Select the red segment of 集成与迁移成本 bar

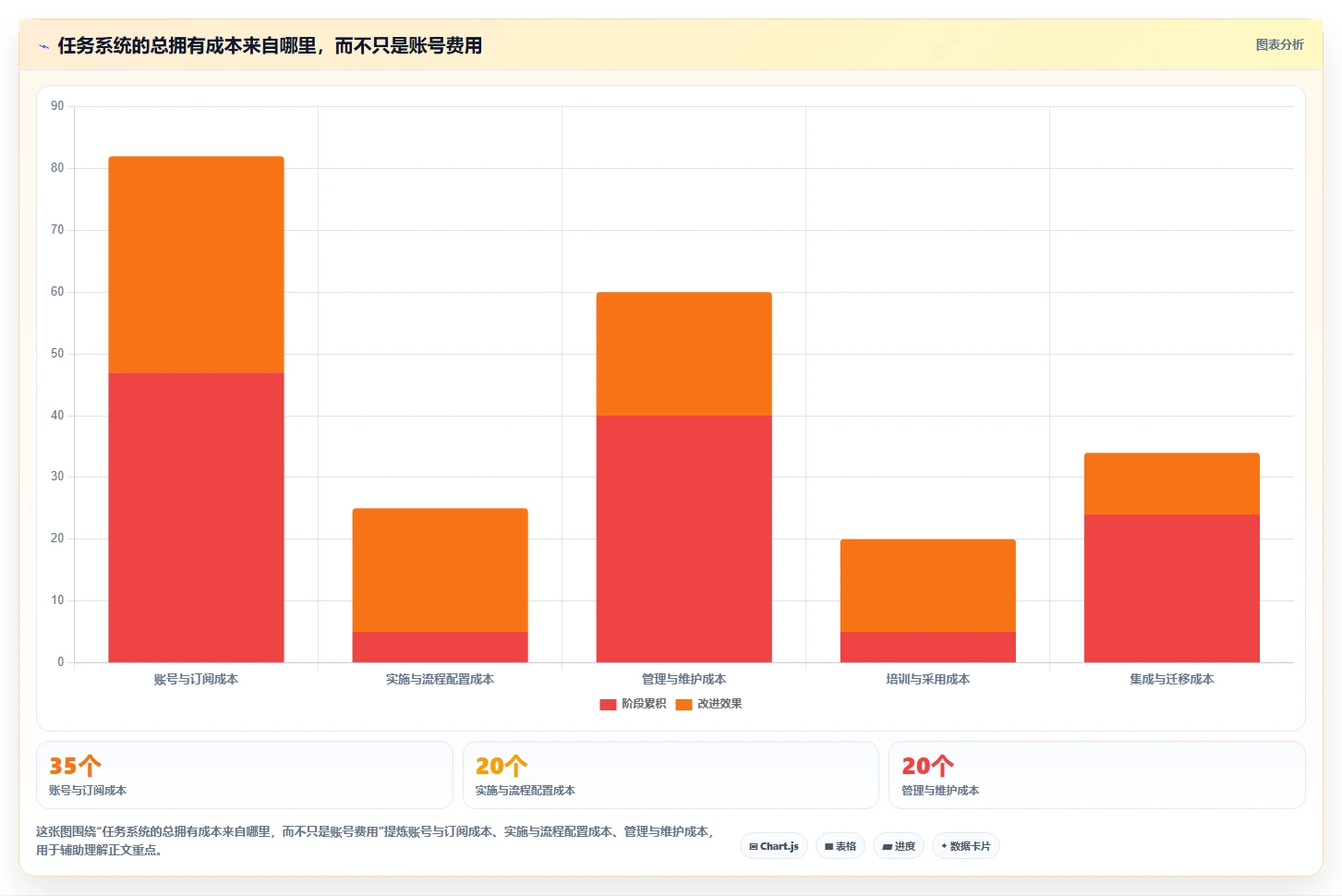pos(1171,588)
